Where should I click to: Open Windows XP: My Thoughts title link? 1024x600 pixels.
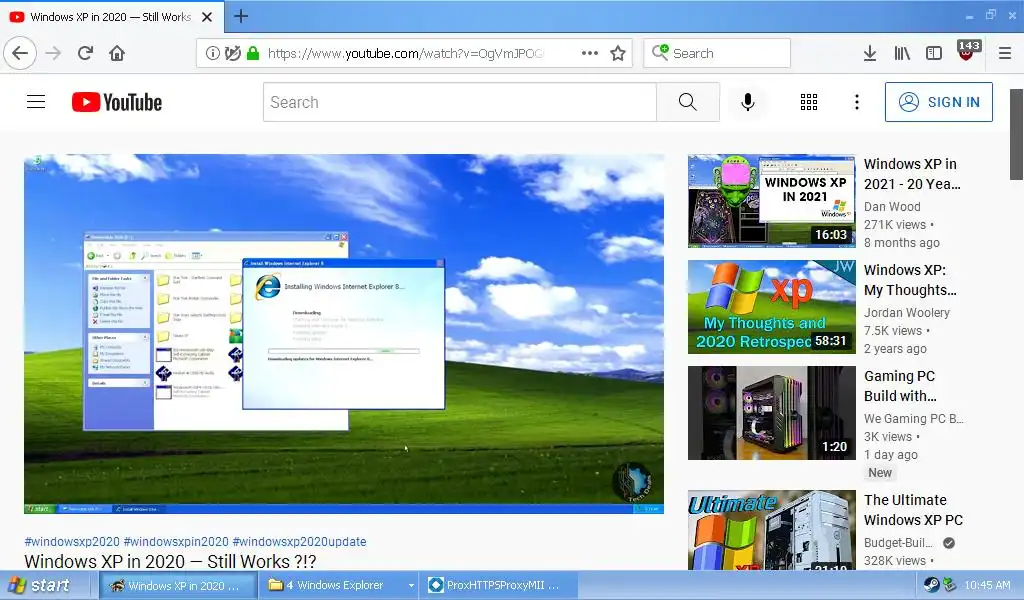[910, 280]
